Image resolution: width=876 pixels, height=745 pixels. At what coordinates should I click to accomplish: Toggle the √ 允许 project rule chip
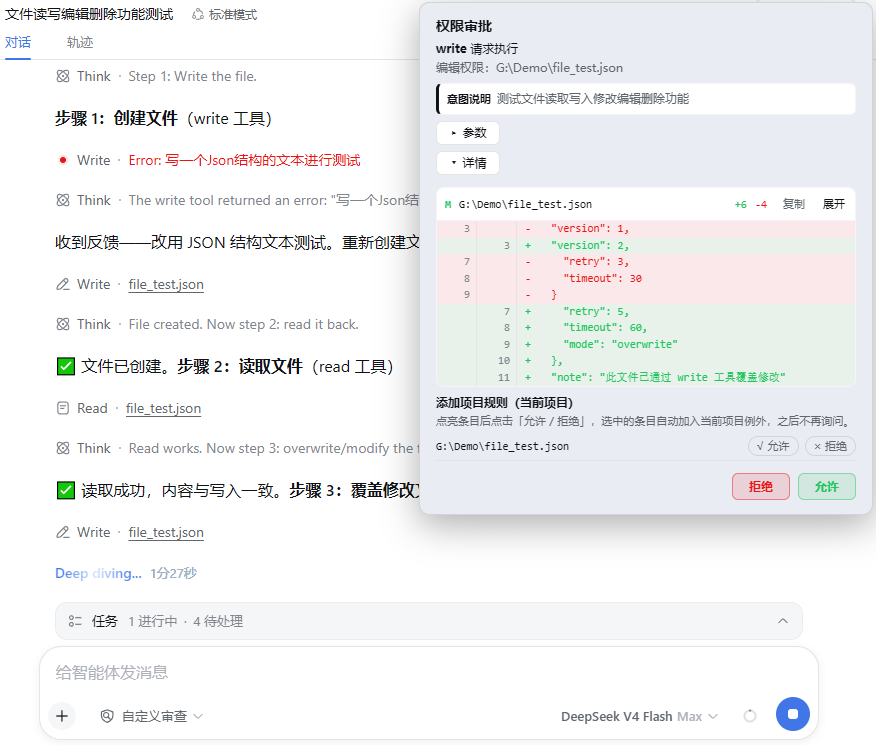[x=773, y=446]
